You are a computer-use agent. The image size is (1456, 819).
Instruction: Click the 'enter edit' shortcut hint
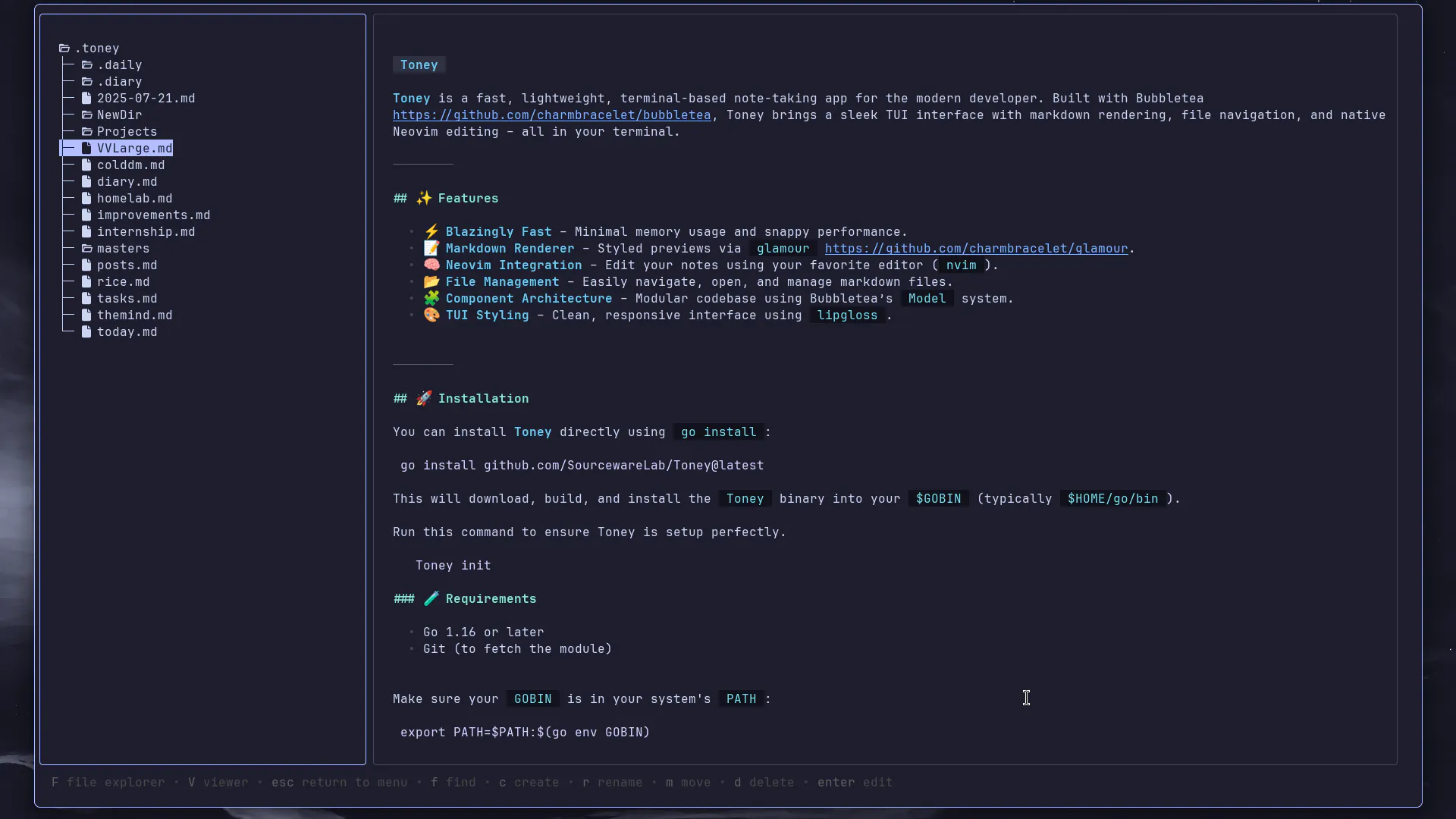(855, 783)
